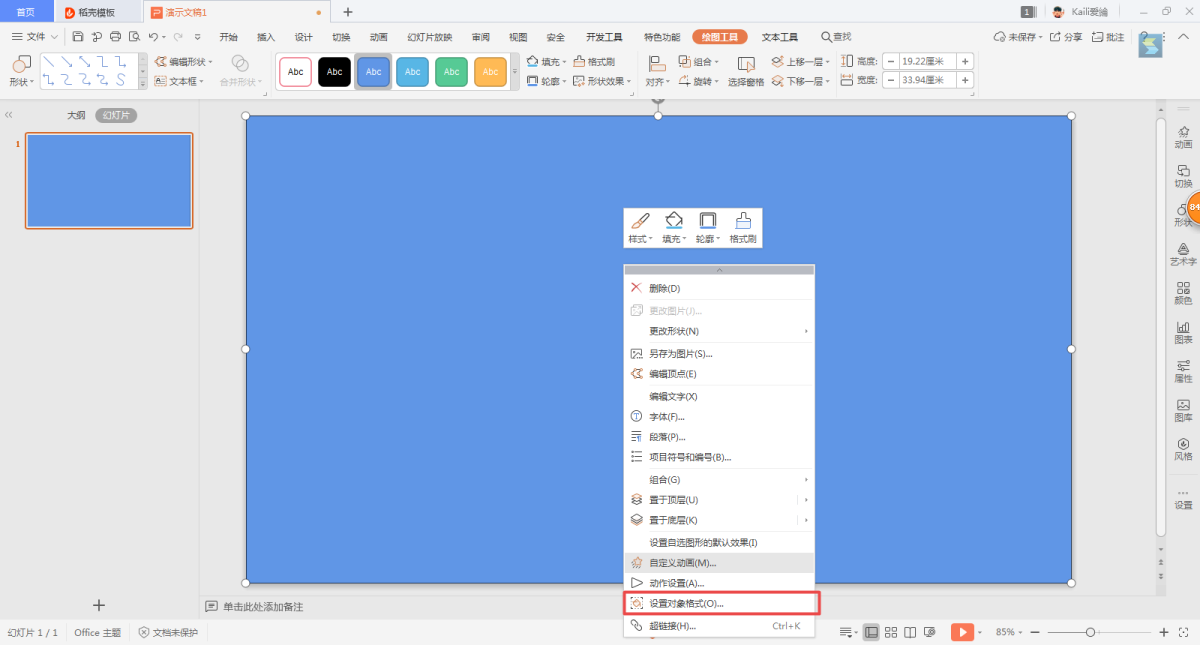The width and height of the screenshot is (1200, 645).
Task: Open the art text (艺术字) sidebar icon
Action: (x=1183, y=253)
